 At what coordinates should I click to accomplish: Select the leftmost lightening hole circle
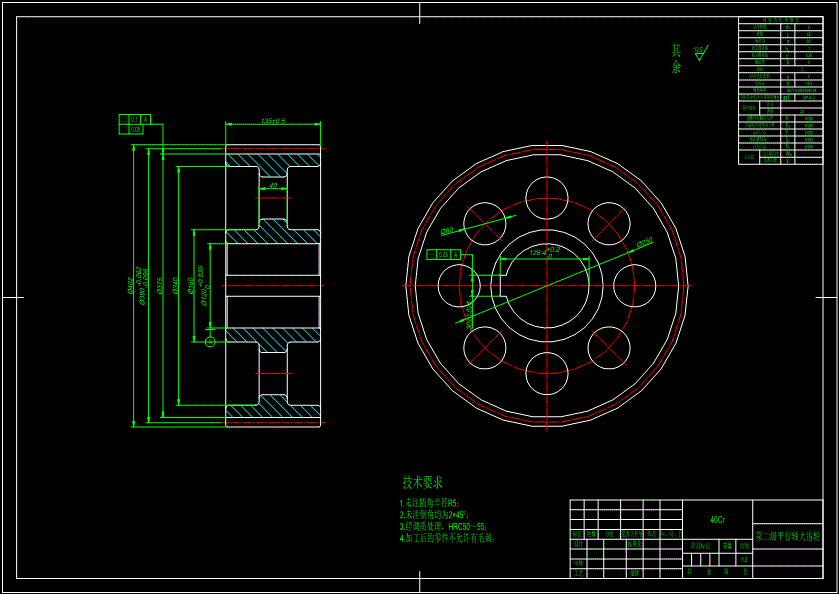[x=459, y=286]
